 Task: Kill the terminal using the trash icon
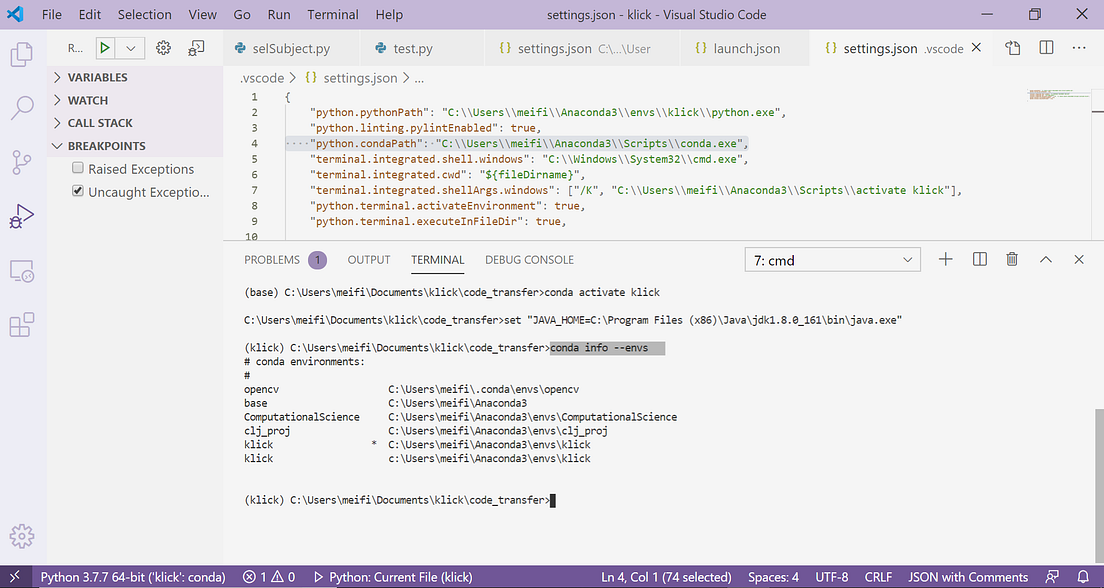(1012, 259)
